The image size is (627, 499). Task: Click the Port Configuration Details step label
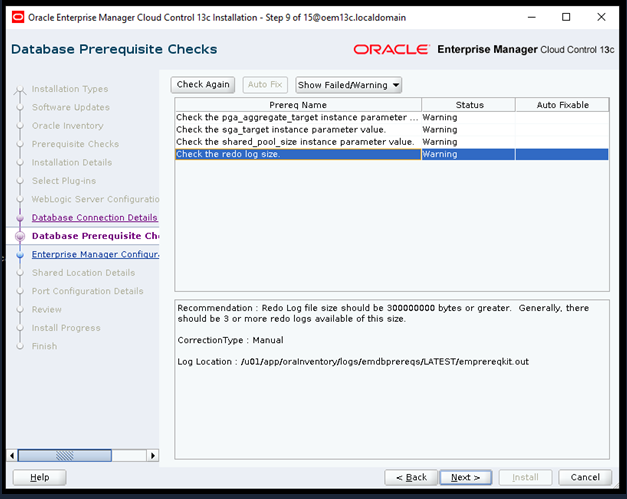point(88,291)
